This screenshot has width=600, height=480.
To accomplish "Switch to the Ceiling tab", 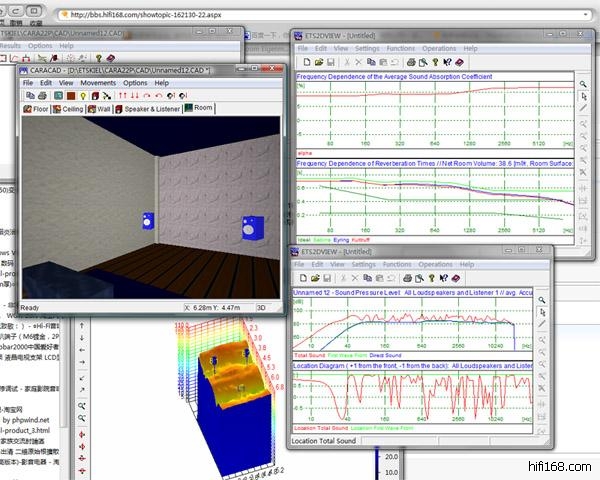I will point(71,108).
